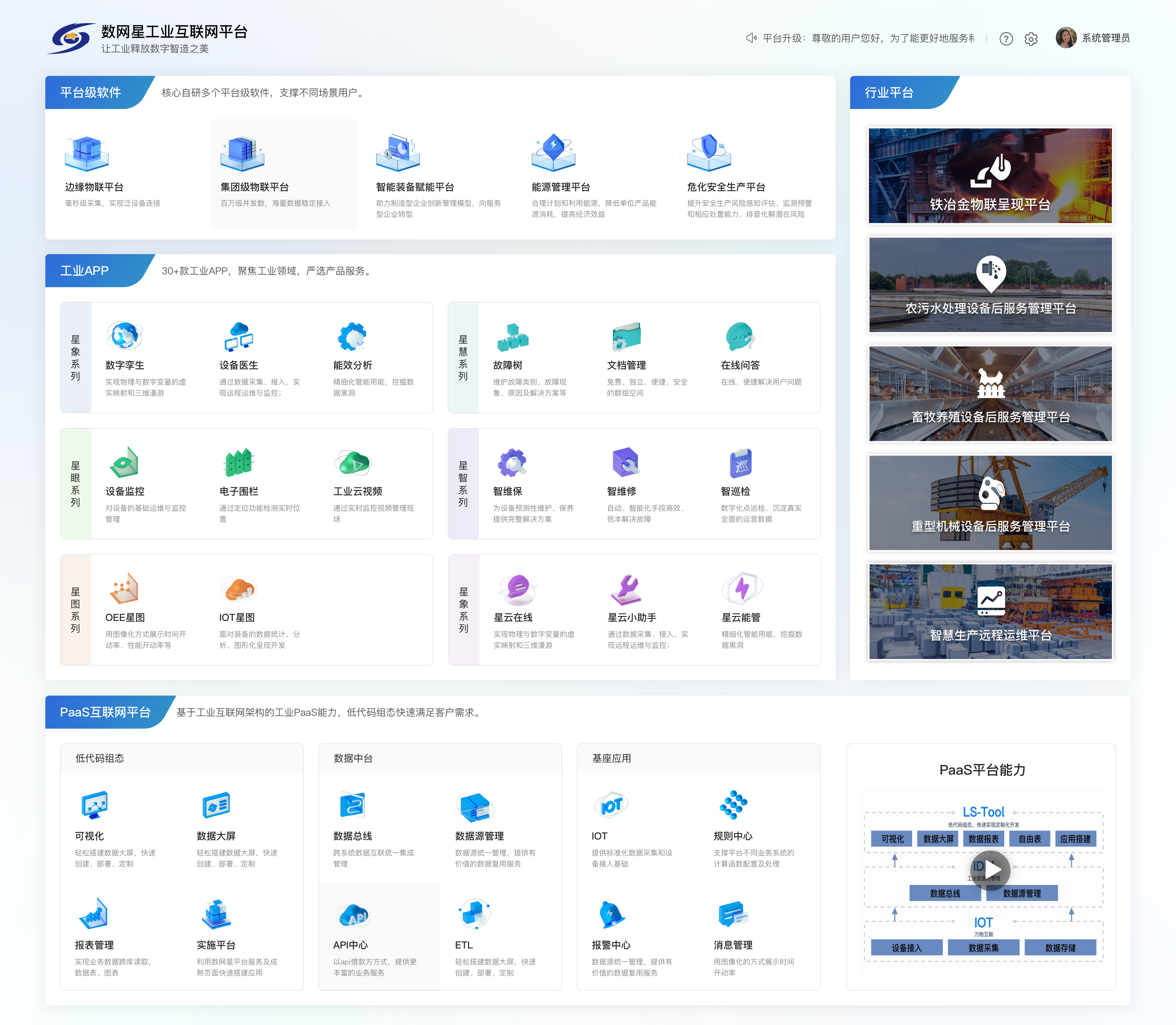Open the 文档管理 folder icon
This screenshot has width=1176, height=1025.
[x=626, y=336]
